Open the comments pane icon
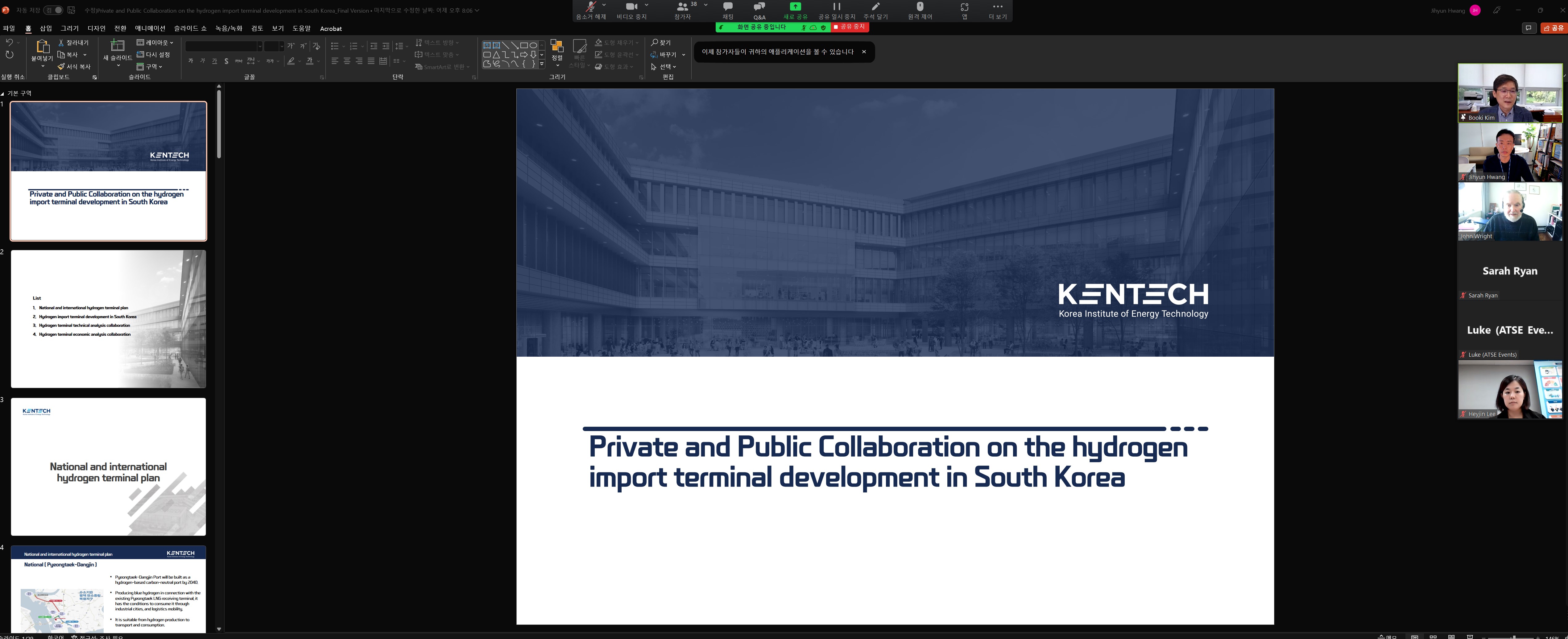1568x639 pixels. pyautogui.click(x=1529, y=28)
